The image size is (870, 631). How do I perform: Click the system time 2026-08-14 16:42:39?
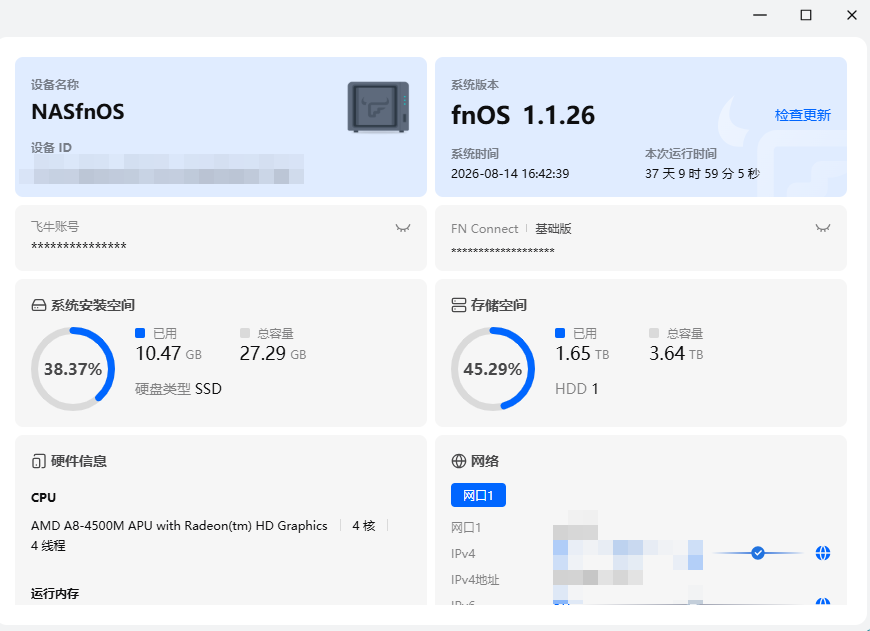pyautogui.click(x=510, y=174)
